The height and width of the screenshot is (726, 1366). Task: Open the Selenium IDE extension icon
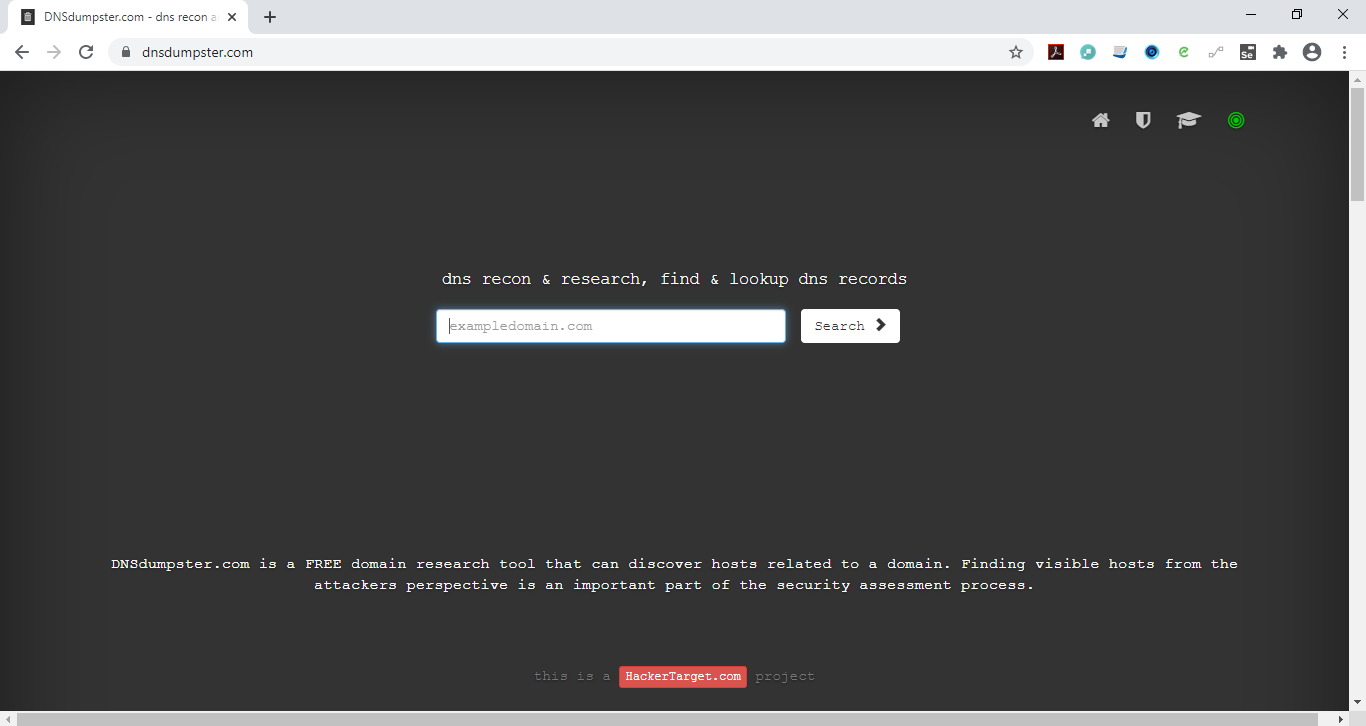coord(1248,52)
